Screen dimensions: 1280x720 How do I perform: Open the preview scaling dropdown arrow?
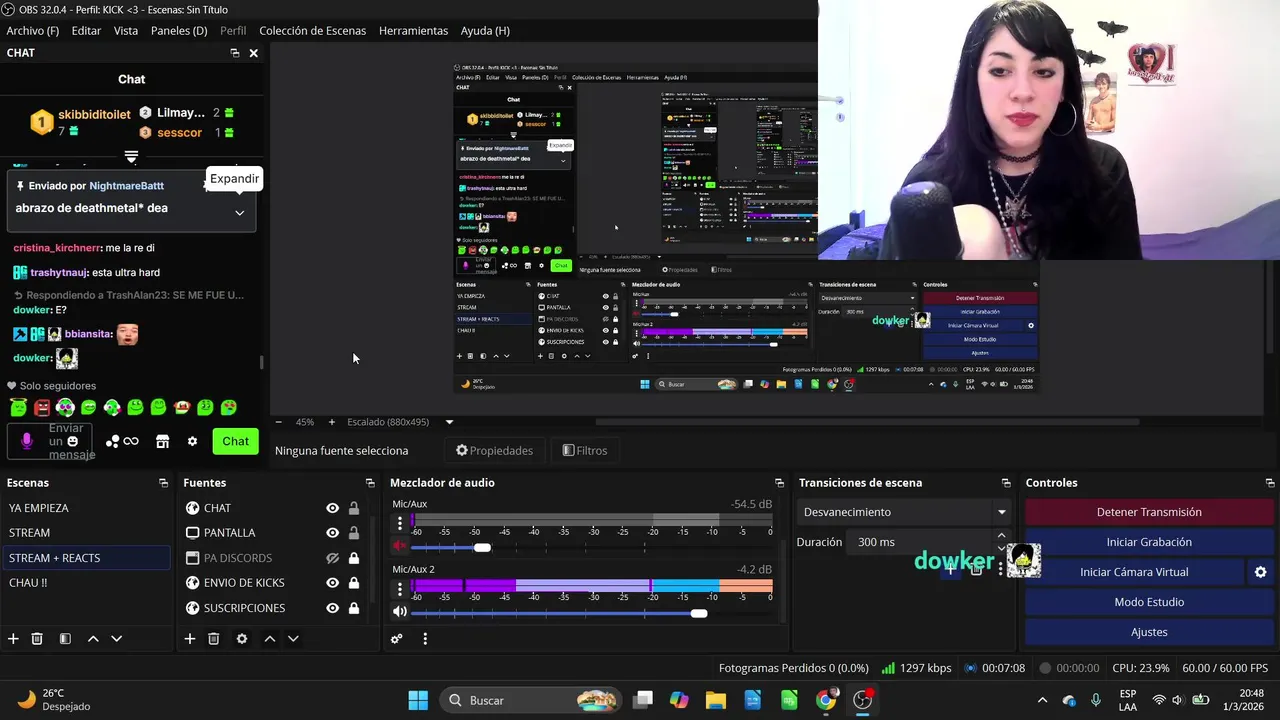coord(449,422)
